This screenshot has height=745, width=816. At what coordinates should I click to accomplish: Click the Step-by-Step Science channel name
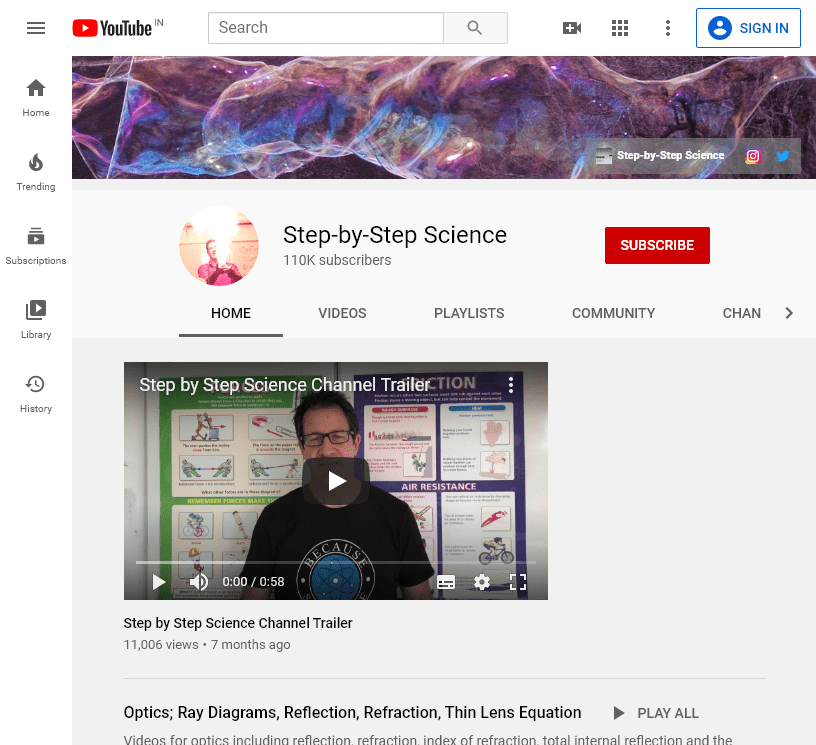point(394,235)
